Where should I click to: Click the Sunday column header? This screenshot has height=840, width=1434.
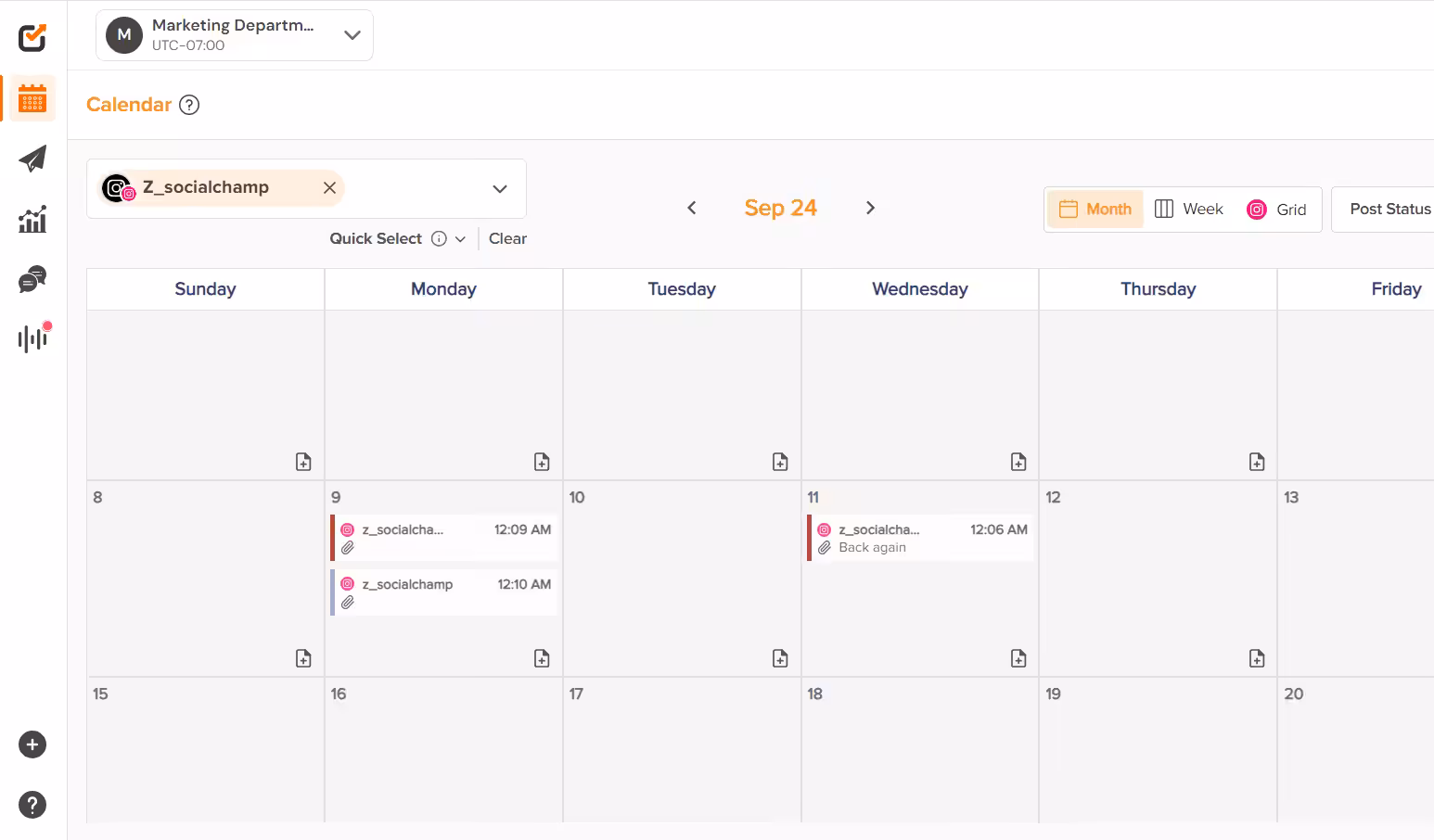205,289
